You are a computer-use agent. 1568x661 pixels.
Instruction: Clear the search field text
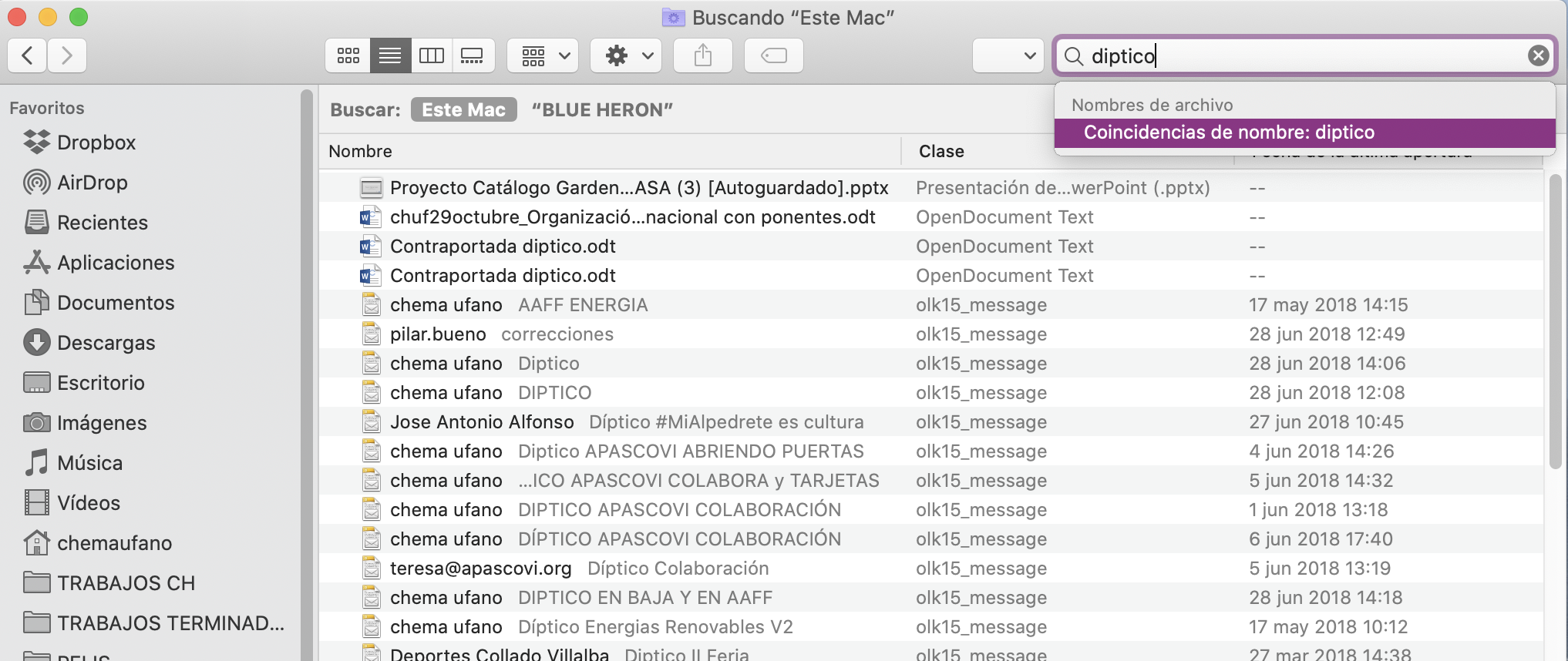point(1539,55)
